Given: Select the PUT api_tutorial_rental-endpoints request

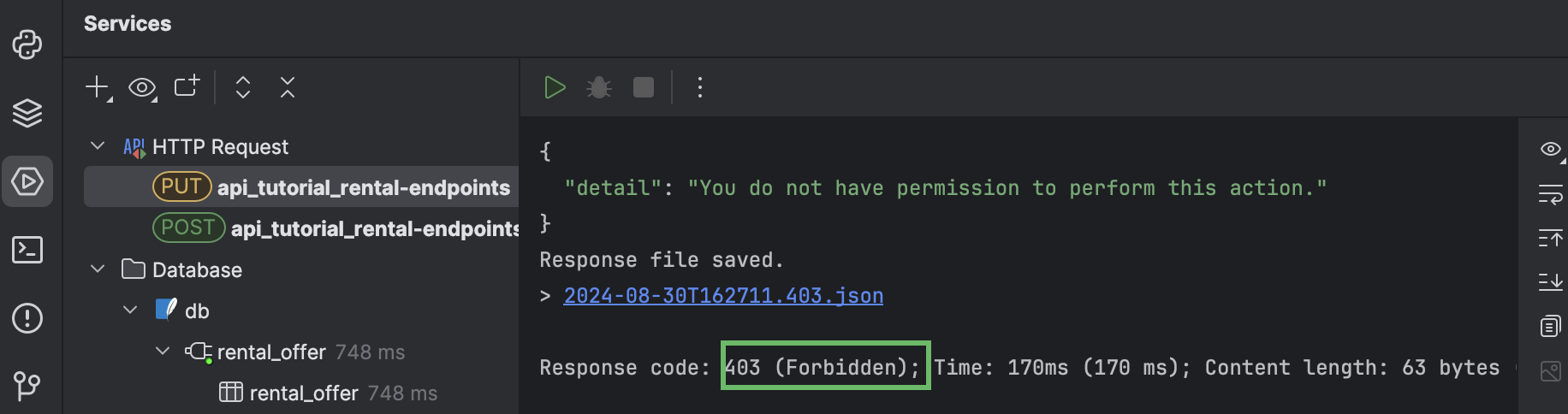Looking at the screenshot, I should point(363,187).
